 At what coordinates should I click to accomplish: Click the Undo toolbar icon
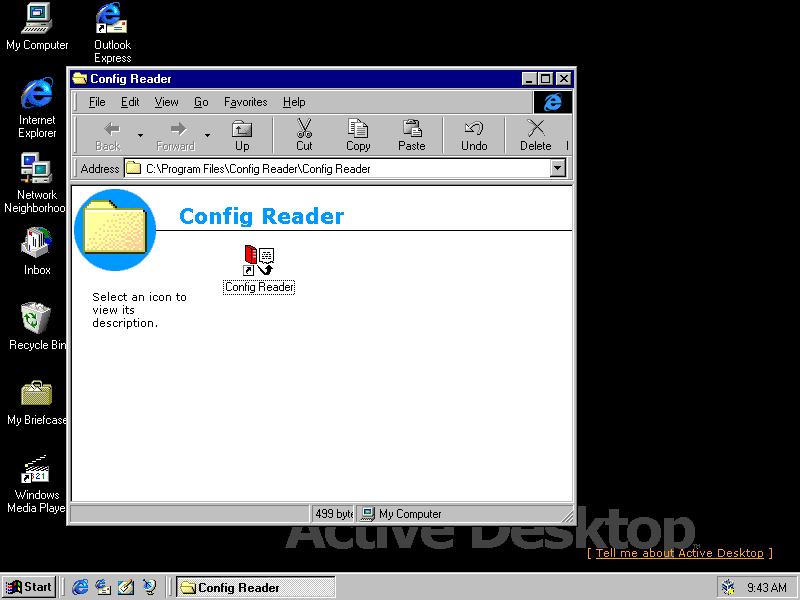tap(474, 135)
